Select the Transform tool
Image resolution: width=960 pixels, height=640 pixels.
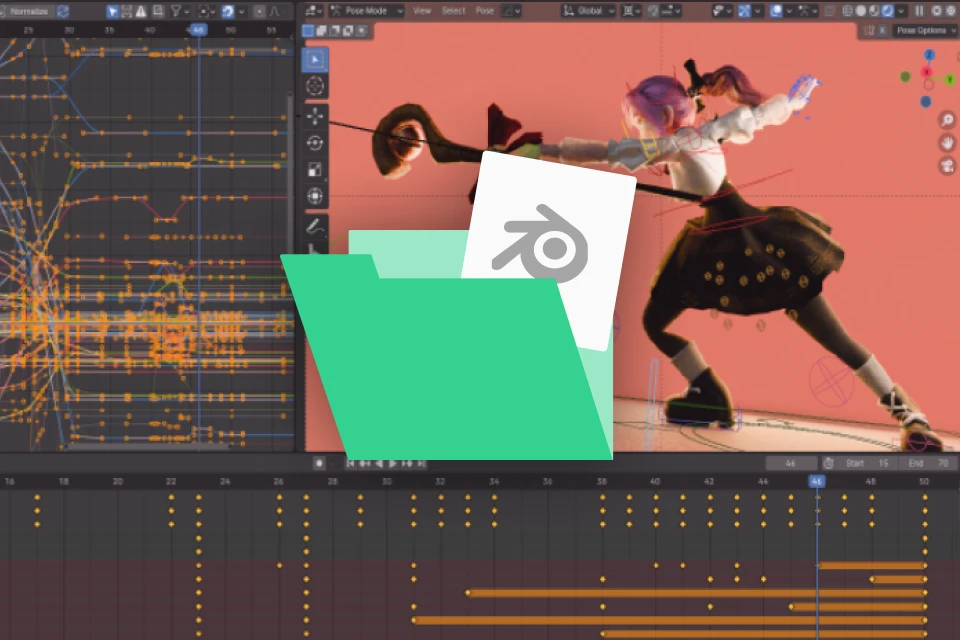coord(315,197)
